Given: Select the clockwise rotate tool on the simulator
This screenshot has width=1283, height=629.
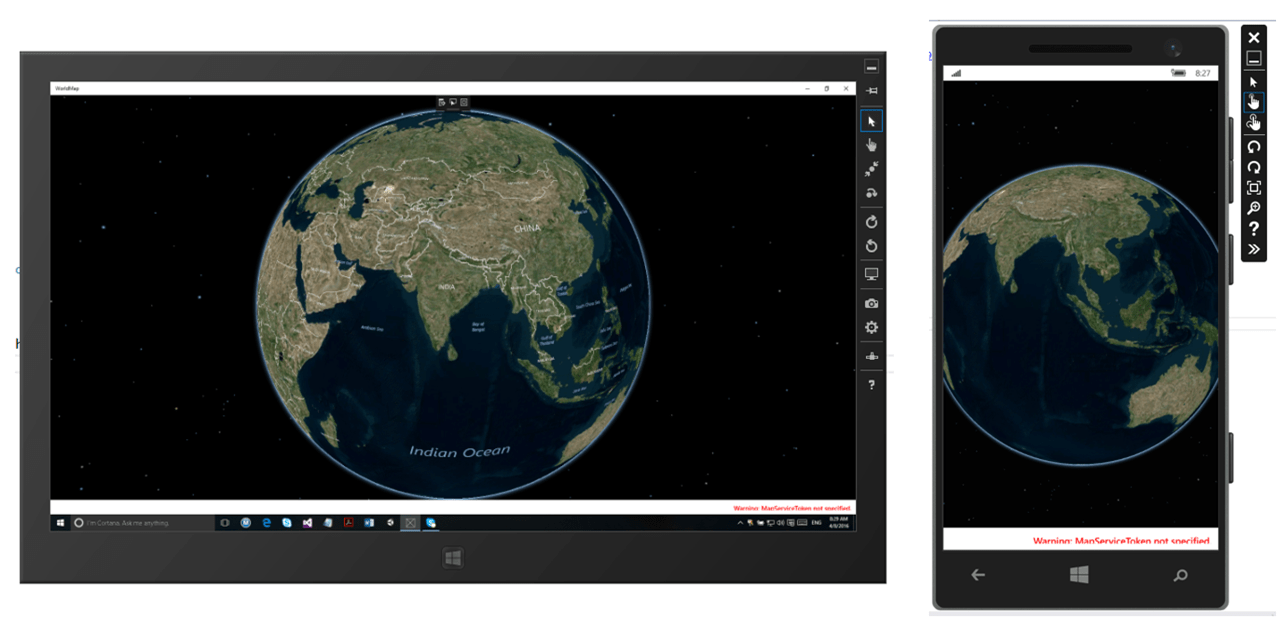Looking at the screenshot, I should coord(871,221).
